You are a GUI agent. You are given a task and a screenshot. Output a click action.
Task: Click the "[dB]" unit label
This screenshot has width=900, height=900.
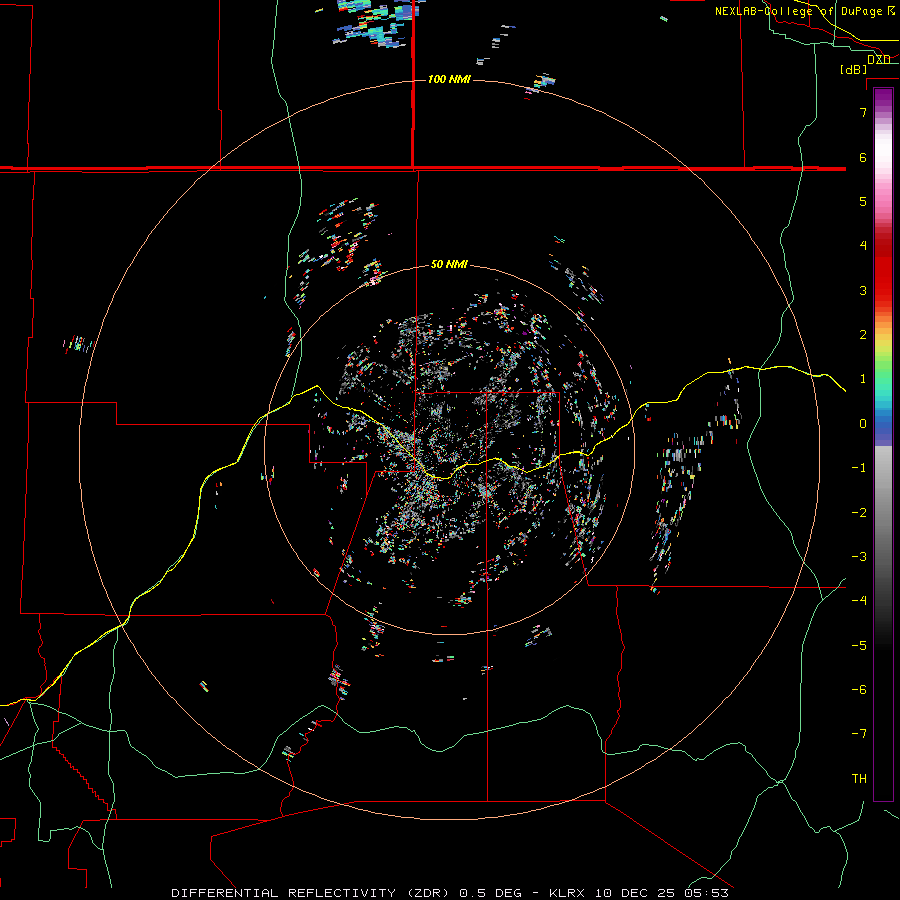[854, 69]
